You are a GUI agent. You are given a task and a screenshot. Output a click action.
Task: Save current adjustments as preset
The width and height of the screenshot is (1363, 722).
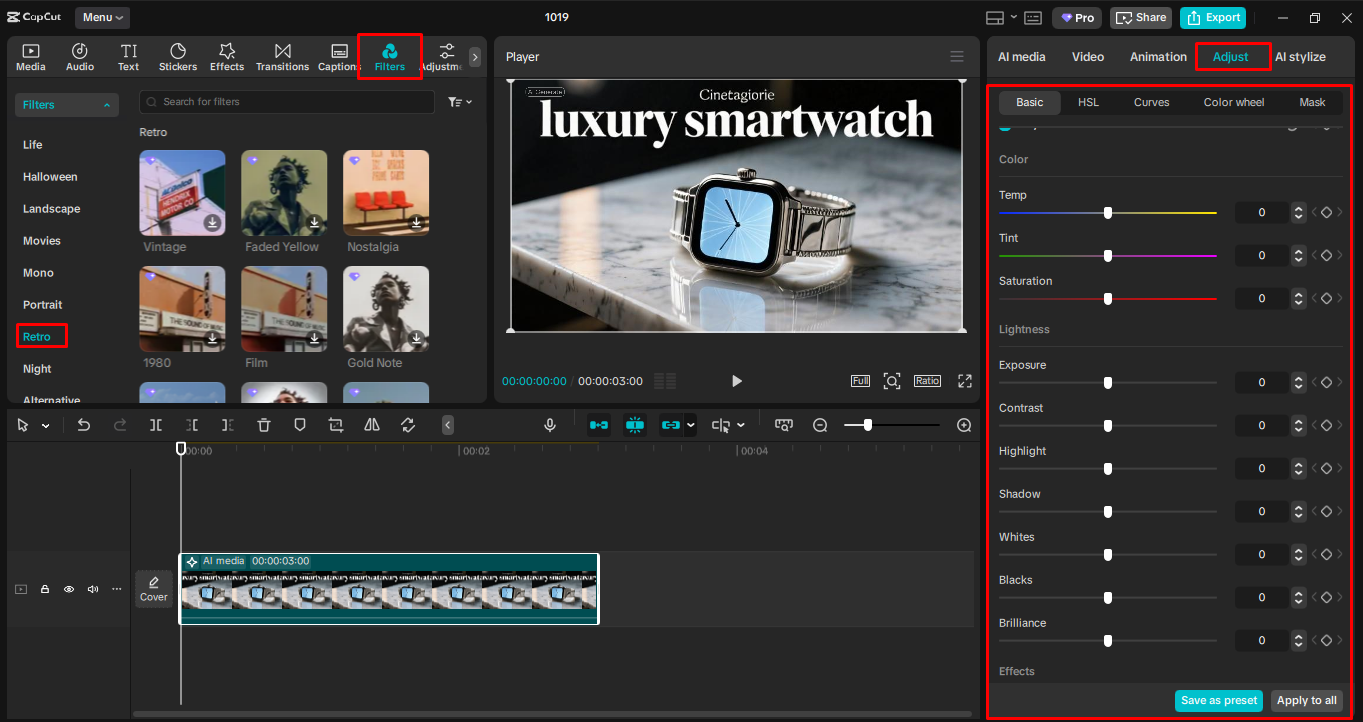1219,700
